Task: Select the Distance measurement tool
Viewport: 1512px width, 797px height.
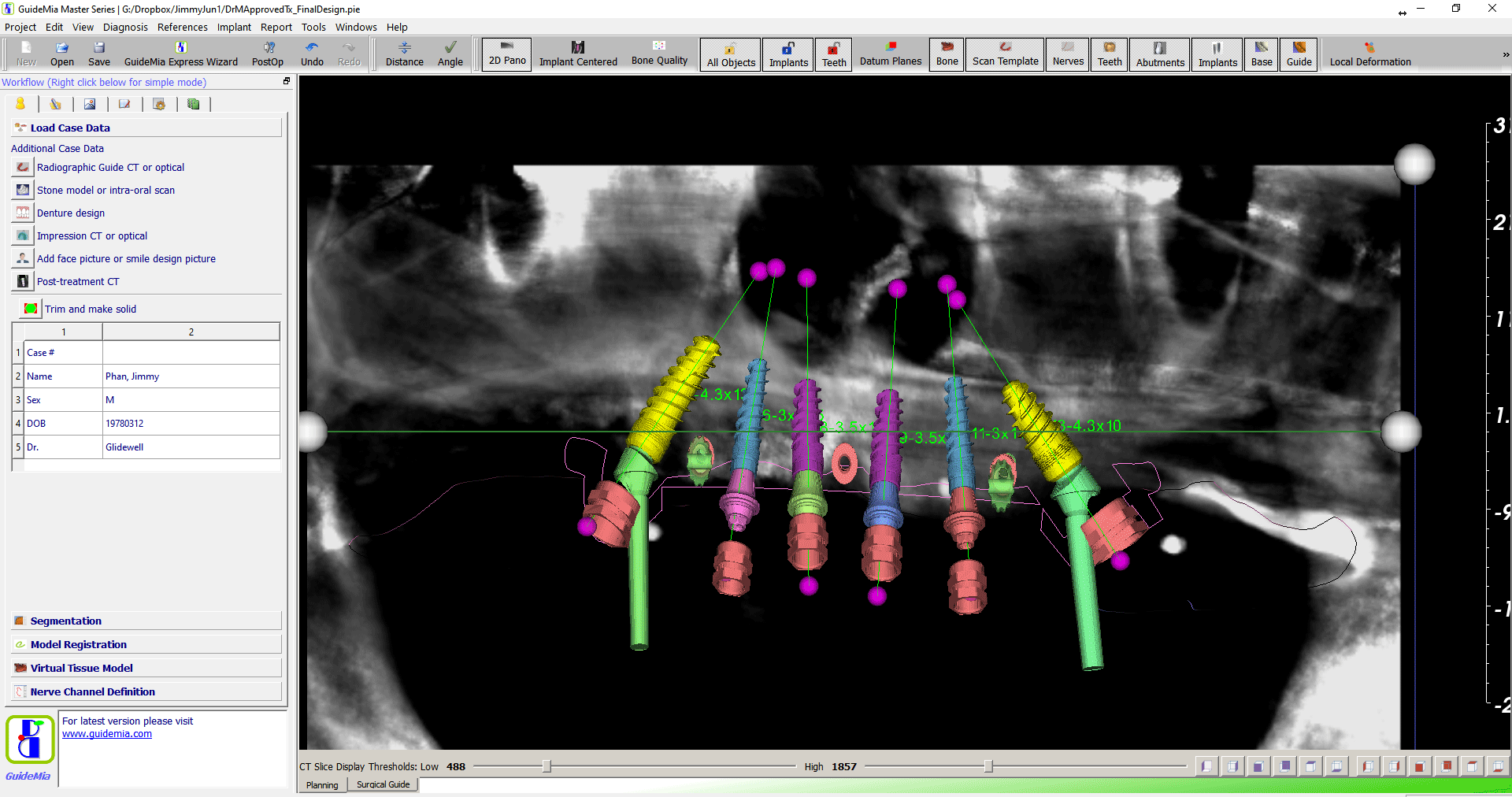Action: 404,54
